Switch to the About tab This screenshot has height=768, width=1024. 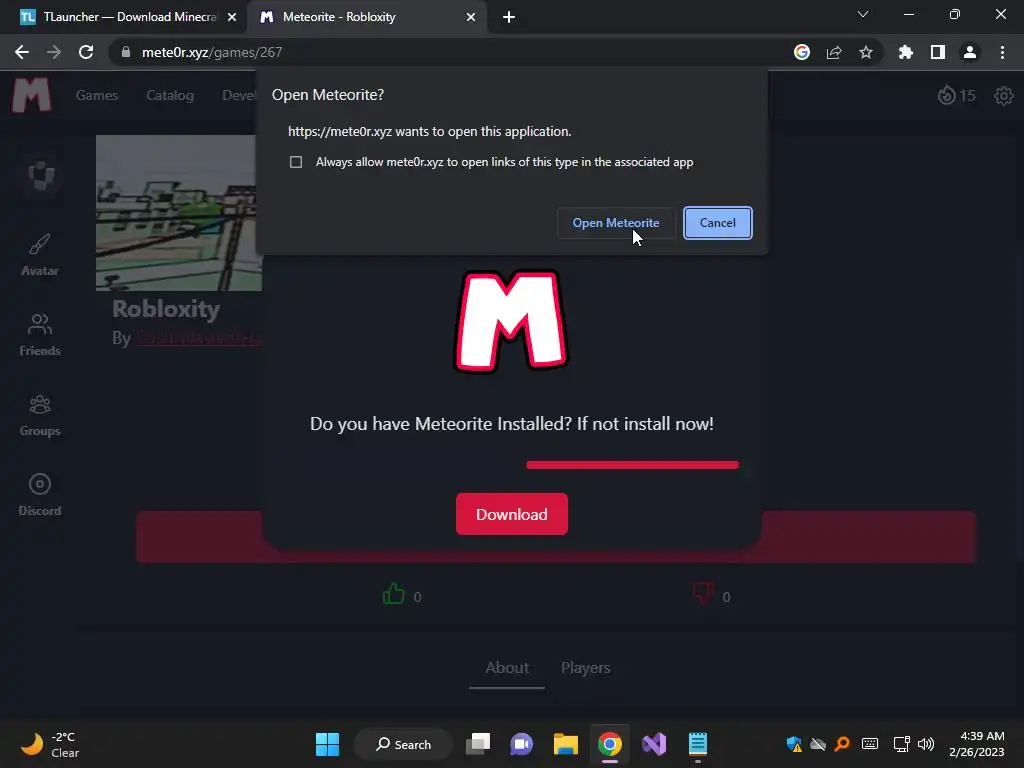tap(507, 668)
